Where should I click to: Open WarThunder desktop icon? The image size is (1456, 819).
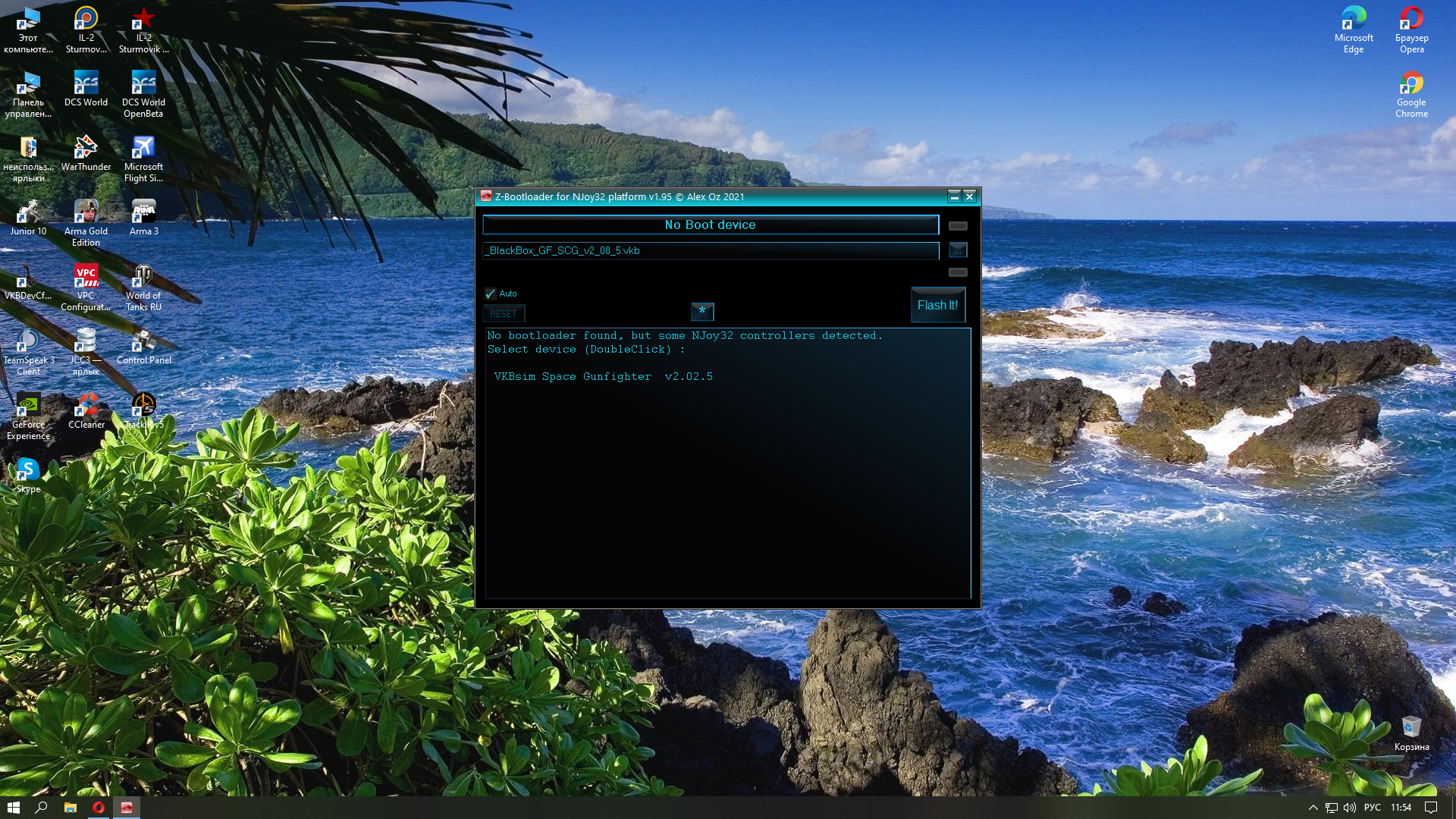[86, 152]
